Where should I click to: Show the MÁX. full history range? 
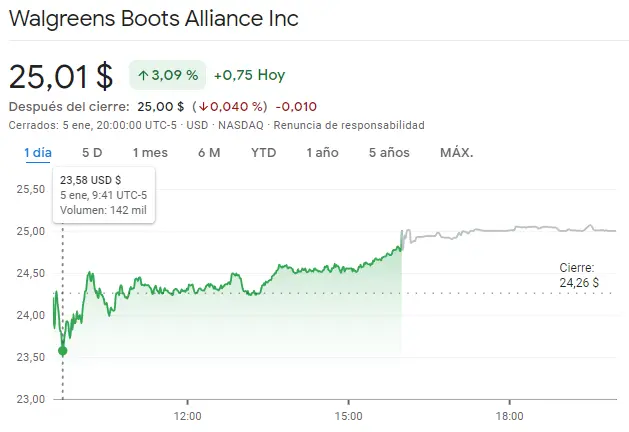coord(456,152)
